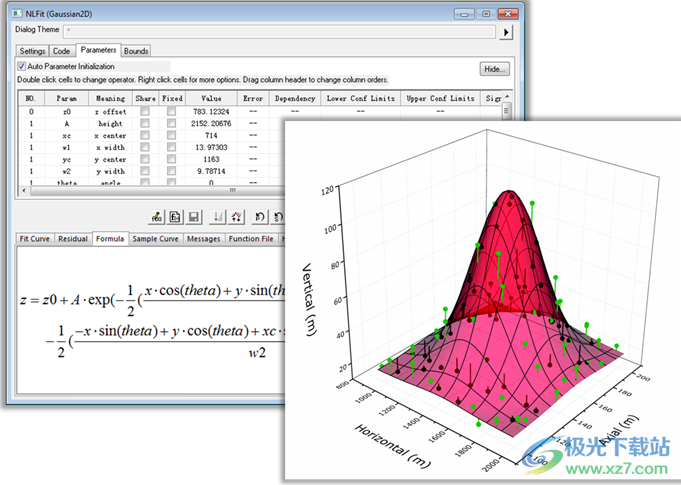Click the first undo-style arrow icon
The width and height of the screenshot is (681, 485).
click(x=260, y=217)
